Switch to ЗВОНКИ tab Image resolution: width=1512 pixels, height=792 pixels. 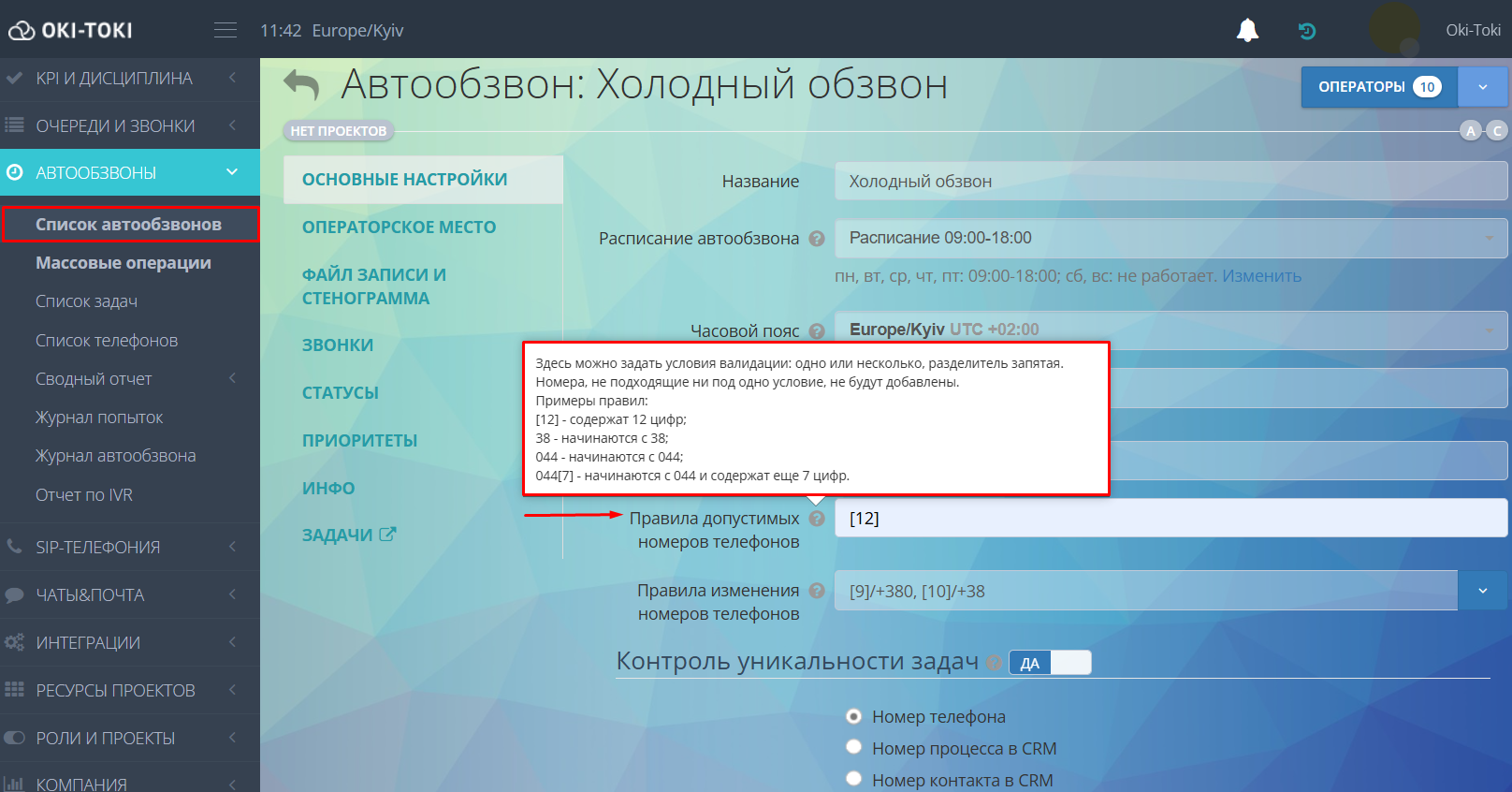338,345
